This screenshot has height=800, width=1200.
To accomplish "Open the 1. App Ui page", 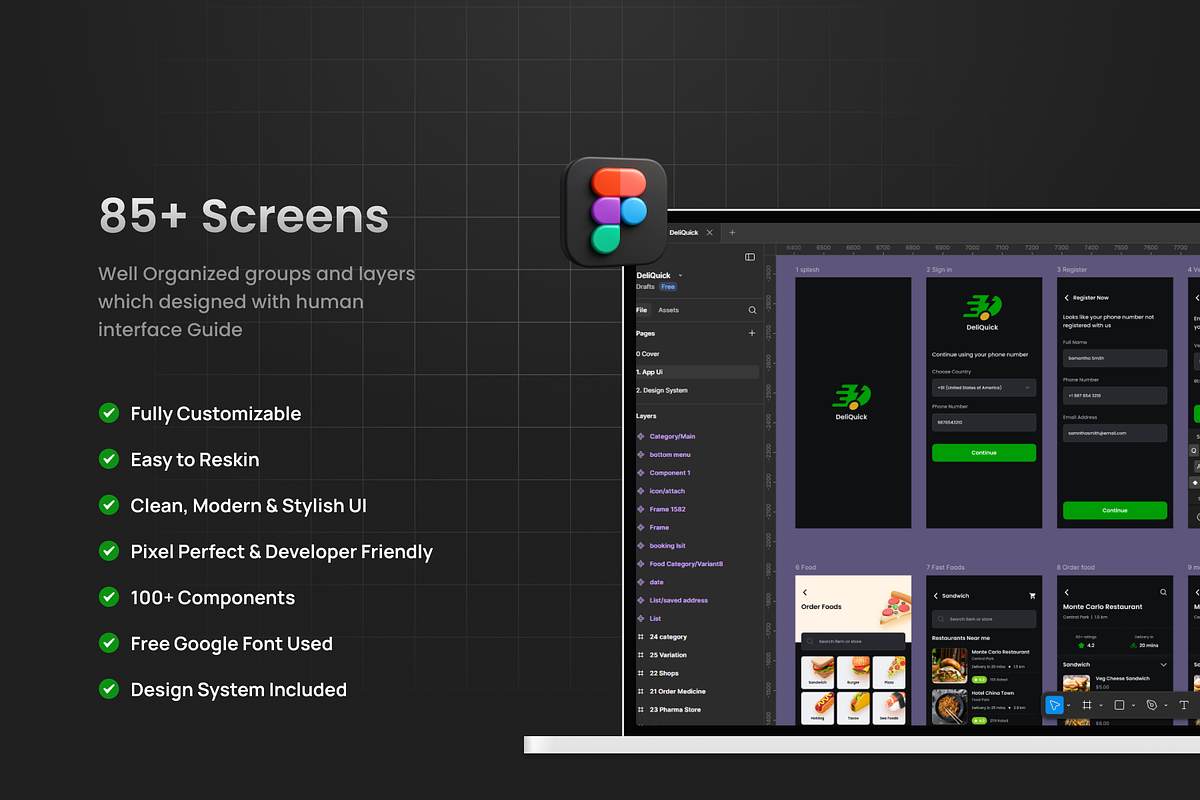I will pos(697,372).
